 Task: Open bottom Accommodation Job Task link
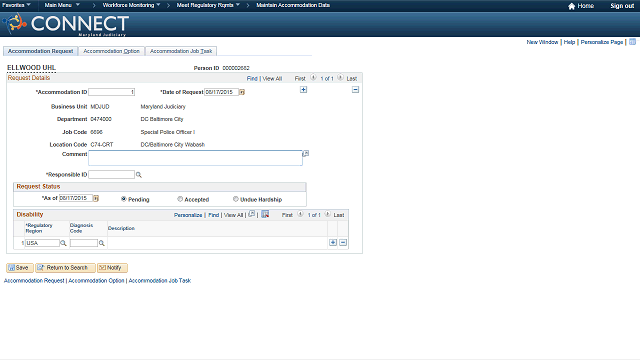160,281
